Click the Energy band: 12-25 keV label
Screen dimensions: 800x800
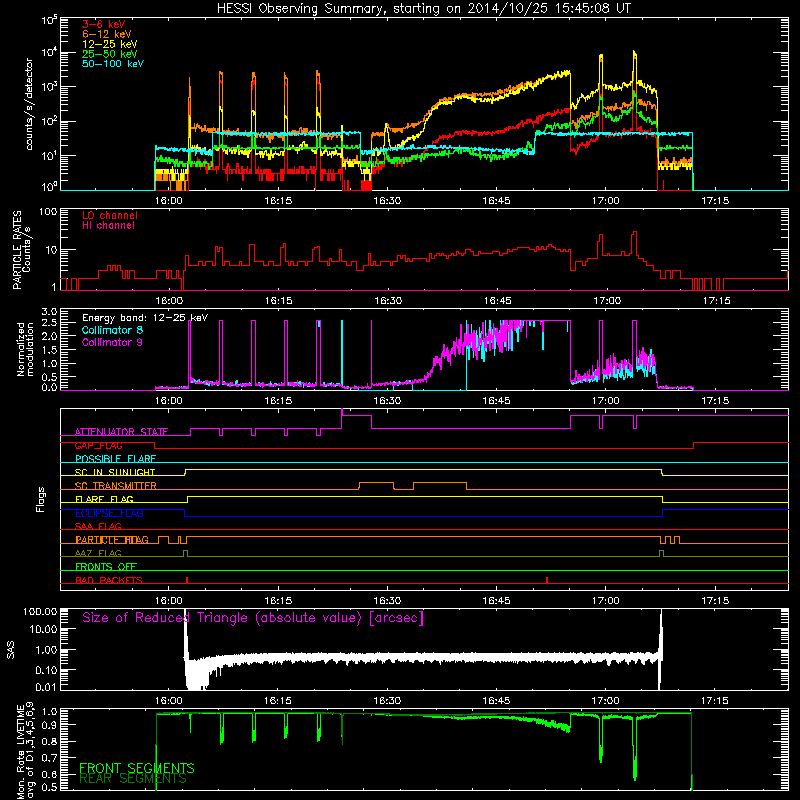145,318
